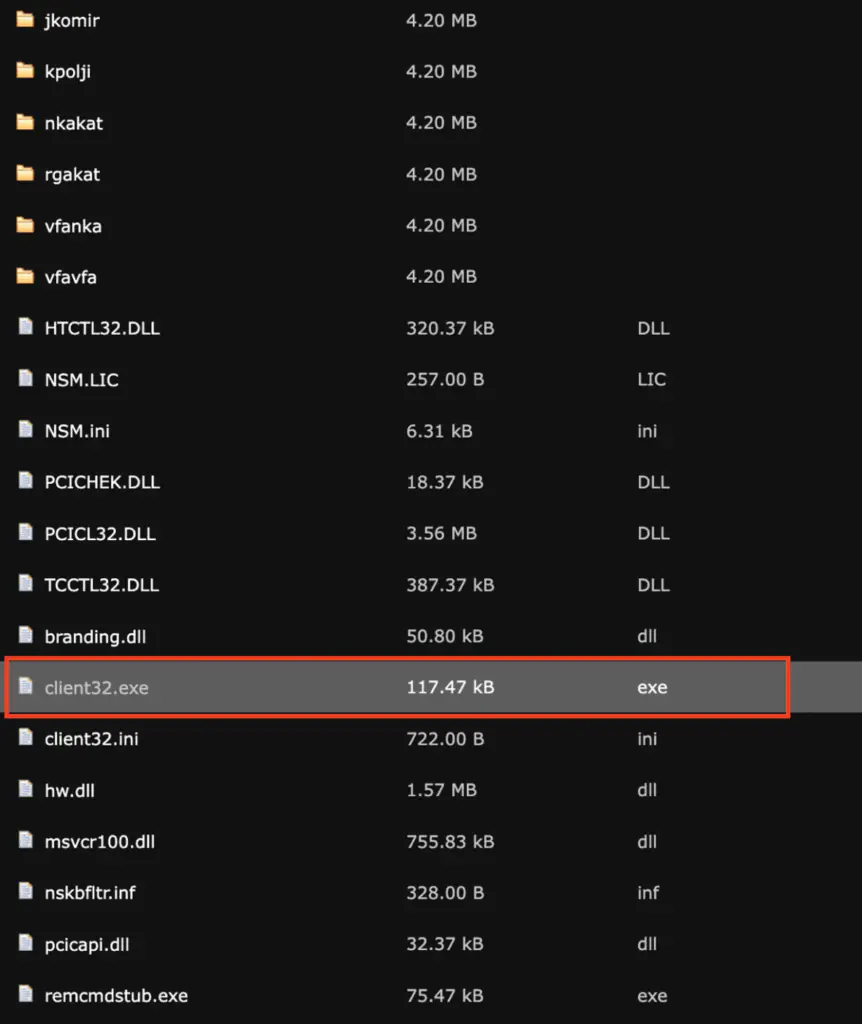Open the rgakat folder
The width and height of the screenshot is (862, 1024).
[x=72, y=174]
